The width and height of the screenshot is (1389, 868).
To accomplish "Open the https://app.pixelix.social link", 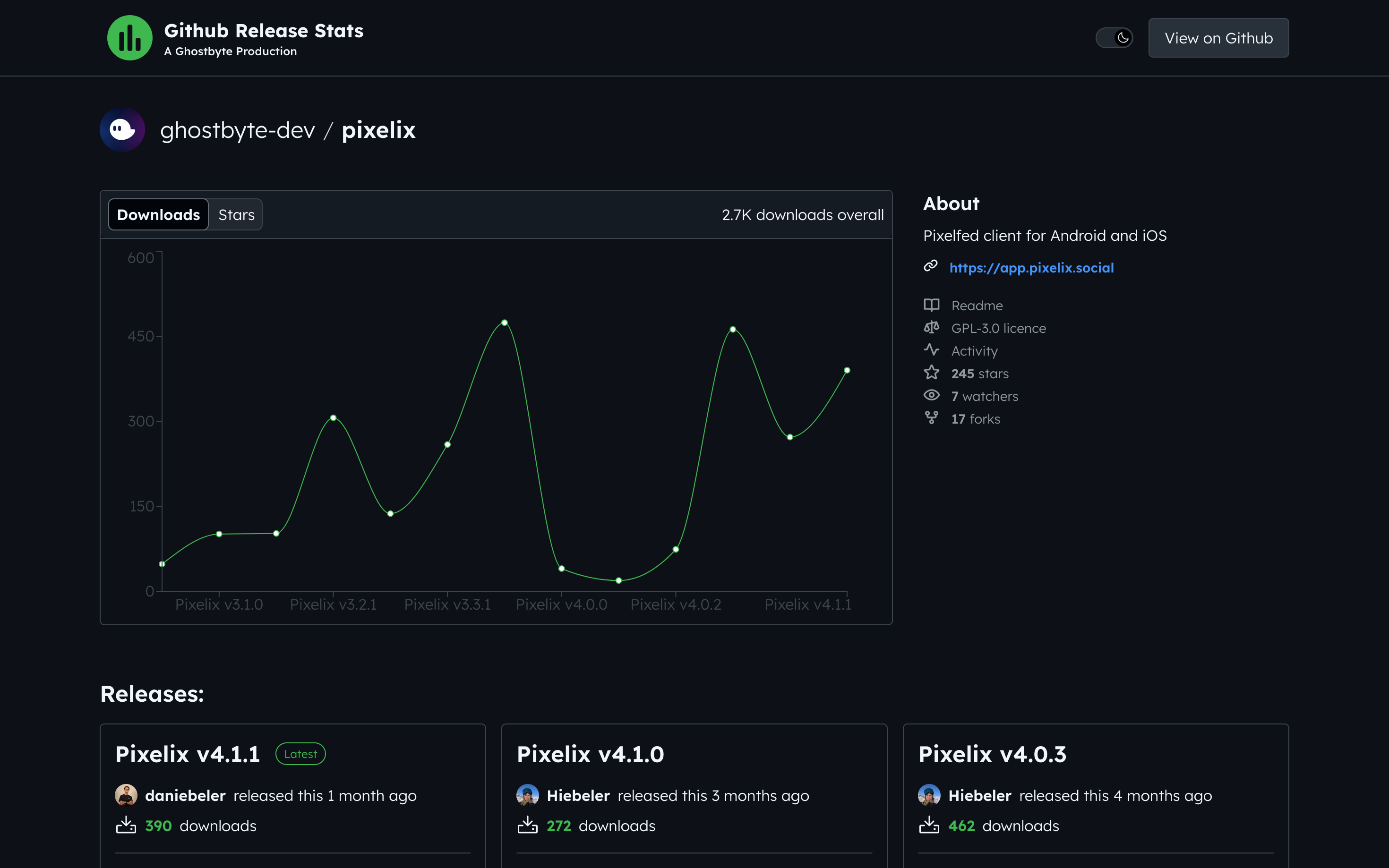I will (x=1031, y=268).
